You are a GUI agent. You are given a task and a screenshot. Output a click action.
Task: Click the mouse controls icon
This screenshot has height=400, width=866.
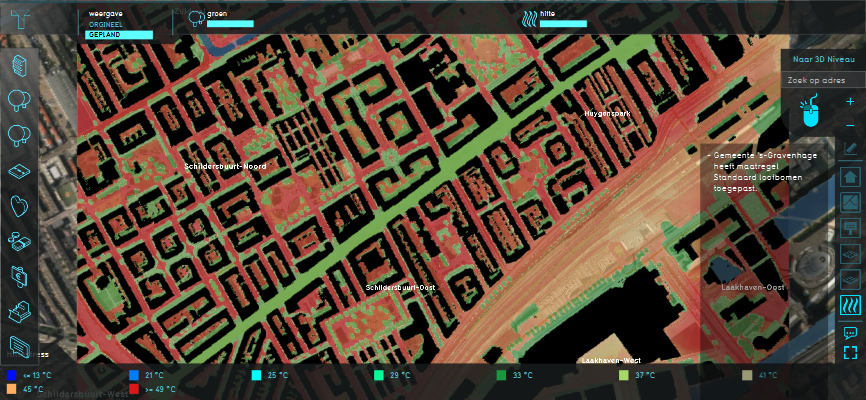tap(811, 113)
